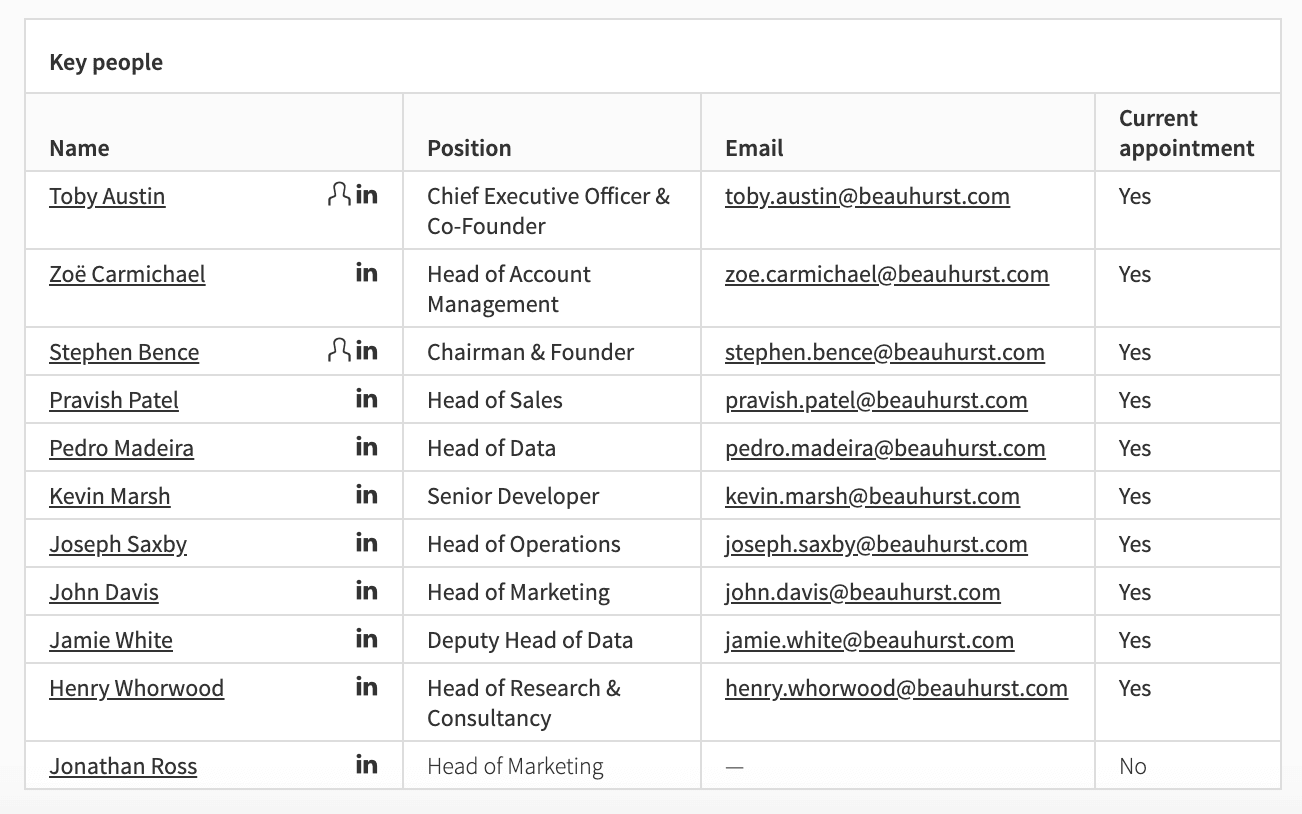Screen dimensions: 1302x814
Task: Click the person profile icon beside Stephen Bence
Action: coord(340,351)
